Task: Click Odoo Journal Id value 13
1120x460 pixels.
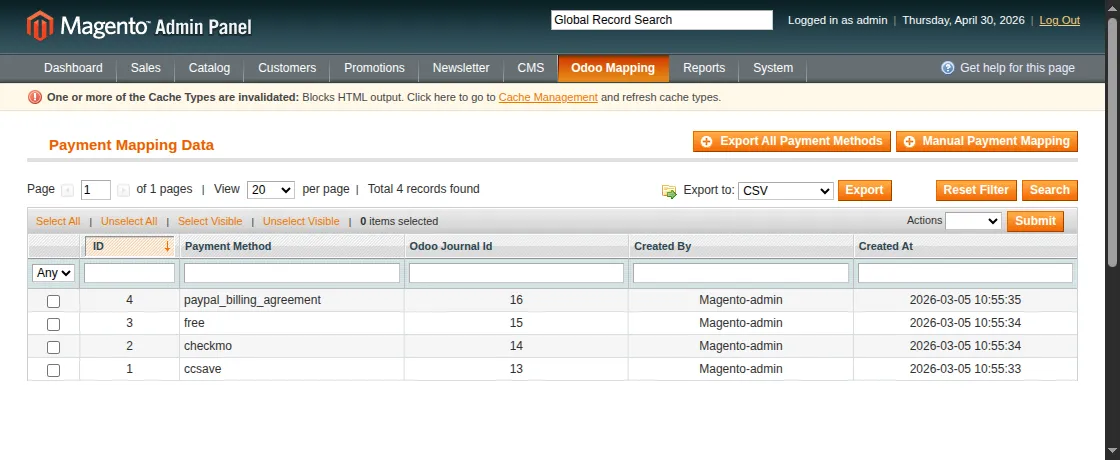Action: click(516, 369)
